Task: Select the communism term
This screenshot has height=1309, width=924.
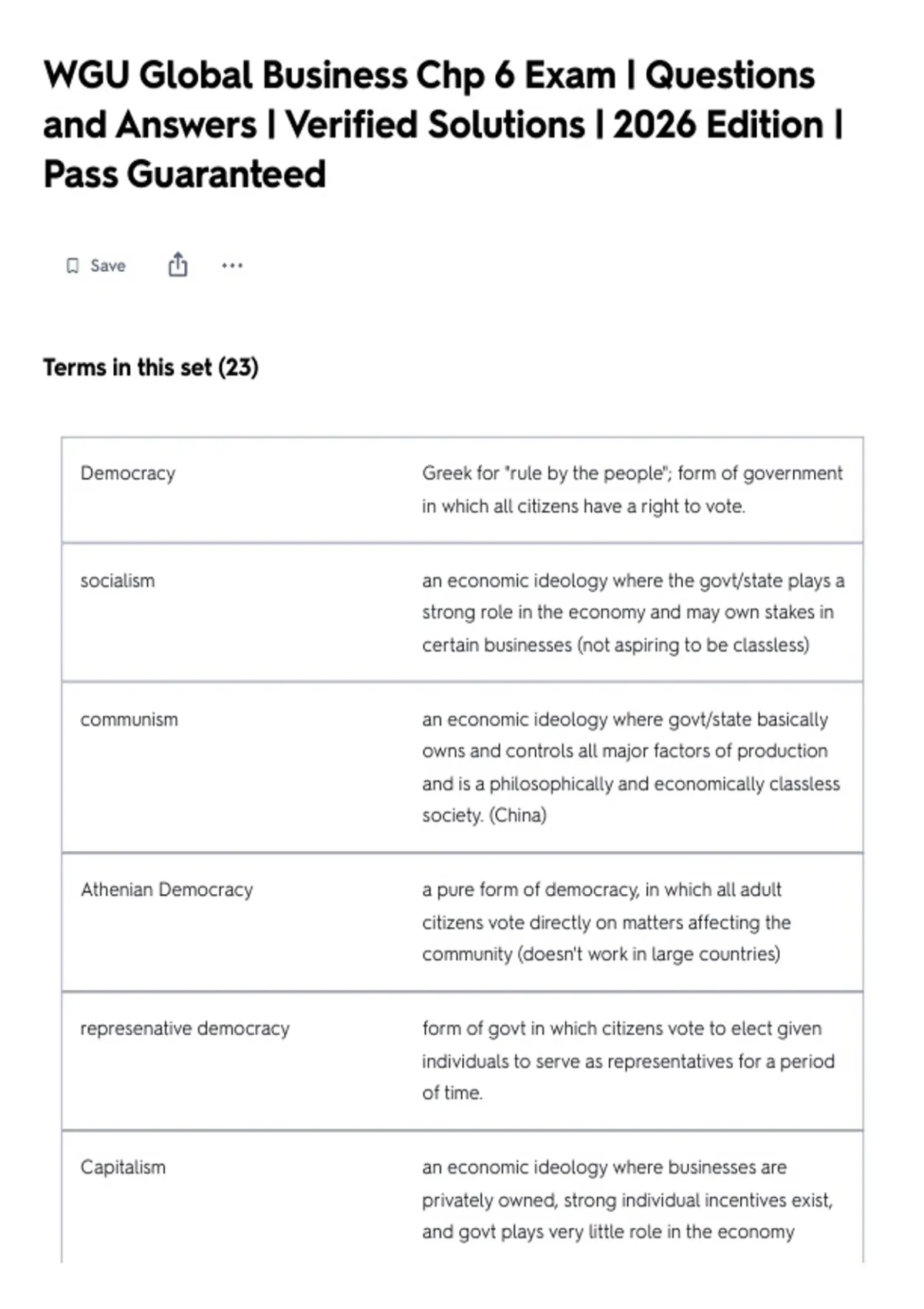Action: point(129,719)
